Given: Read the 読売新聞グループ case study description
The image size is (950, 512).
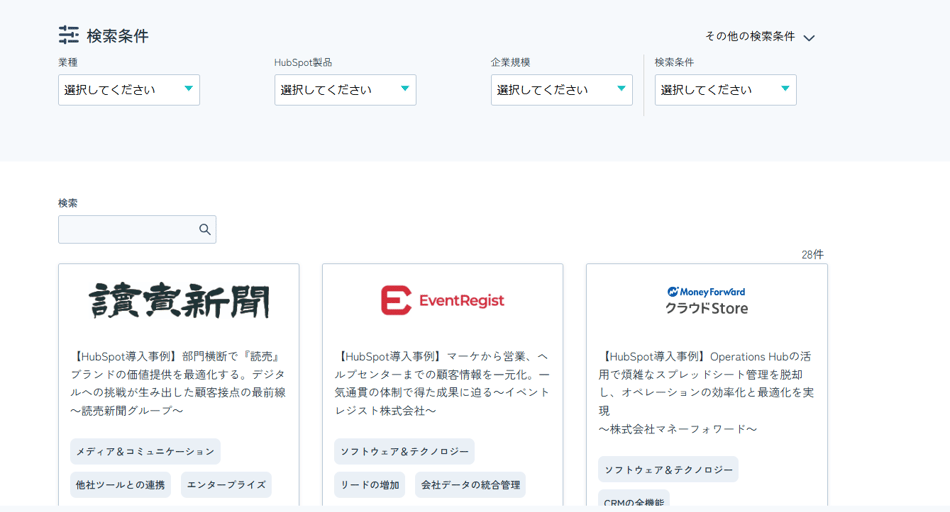Looking at the screenshot, I should (179, 384).
